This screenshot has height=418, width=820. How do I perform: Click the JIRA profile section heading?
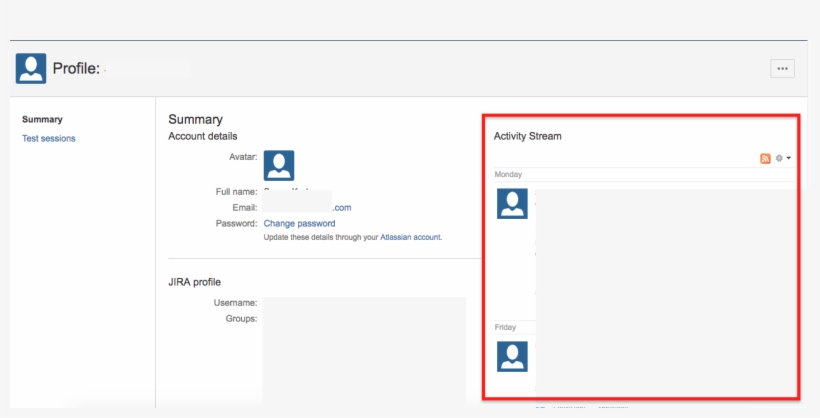tap(194, 282)
